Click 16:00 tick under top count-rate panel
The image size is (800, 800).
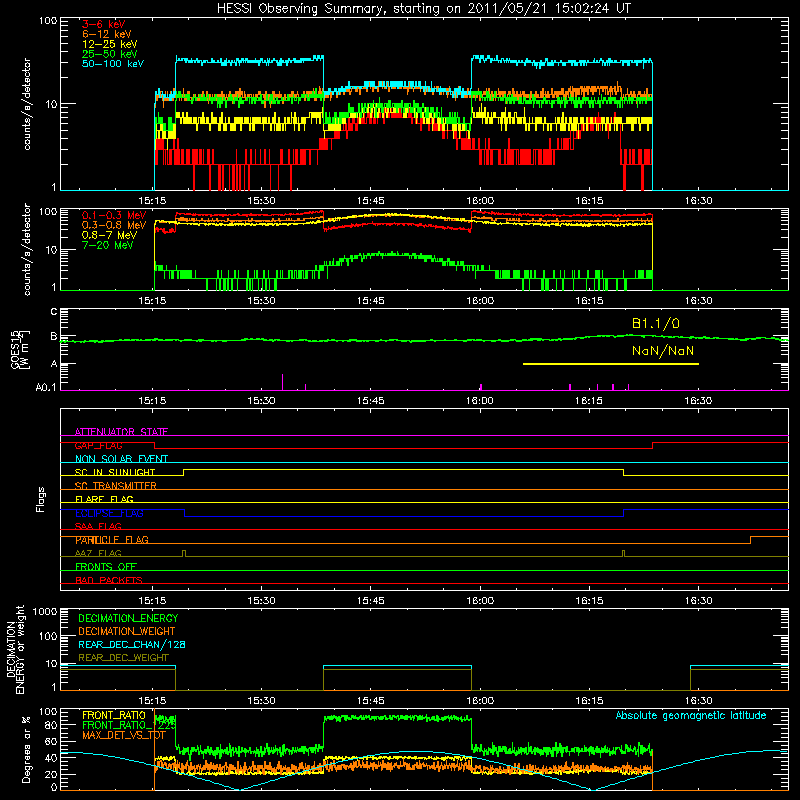pos(480,201)
